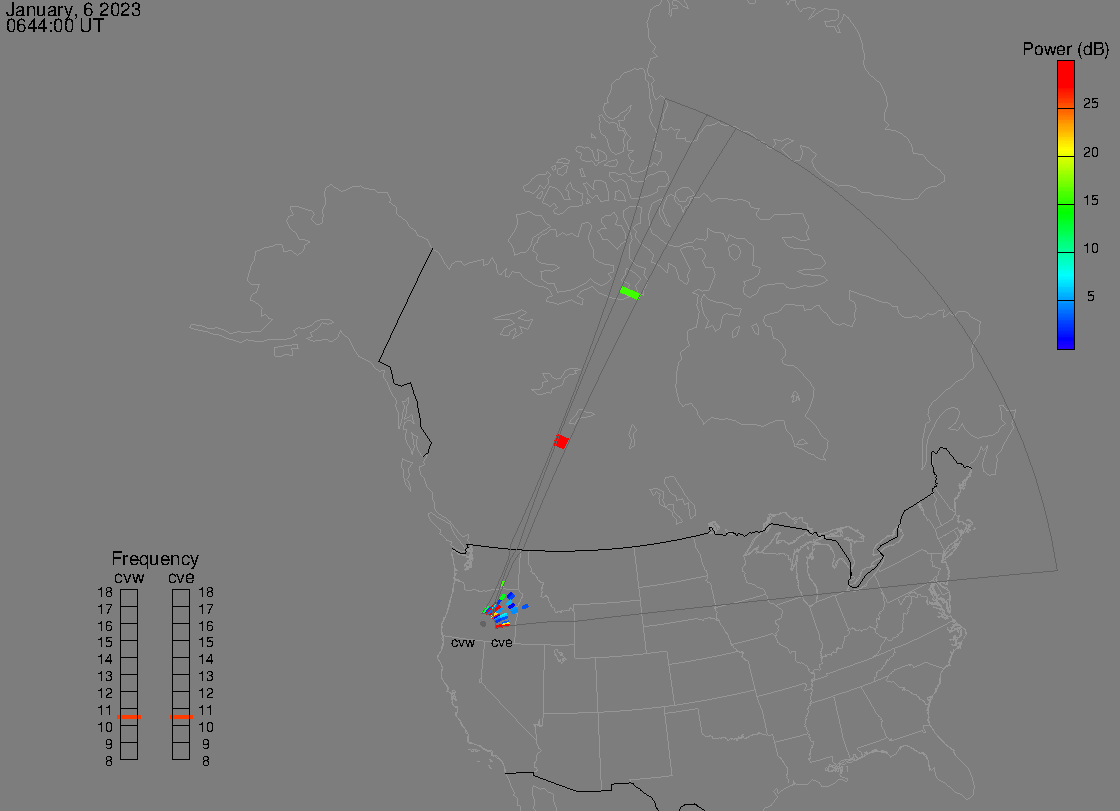Click the blue bottom segment of the Power colorbar
The width and height of the screenshot is (1120, 811).
click(1066, 324)
